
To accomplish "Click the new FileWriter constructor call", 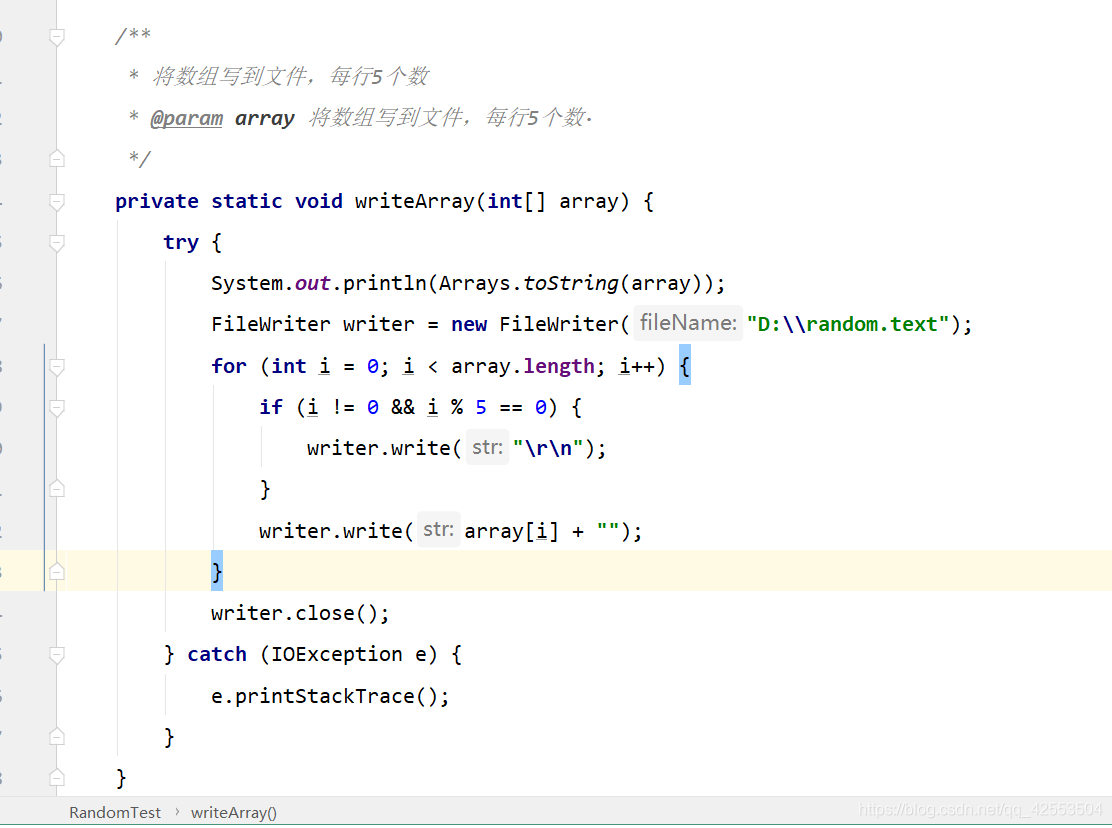I will 711,324.
